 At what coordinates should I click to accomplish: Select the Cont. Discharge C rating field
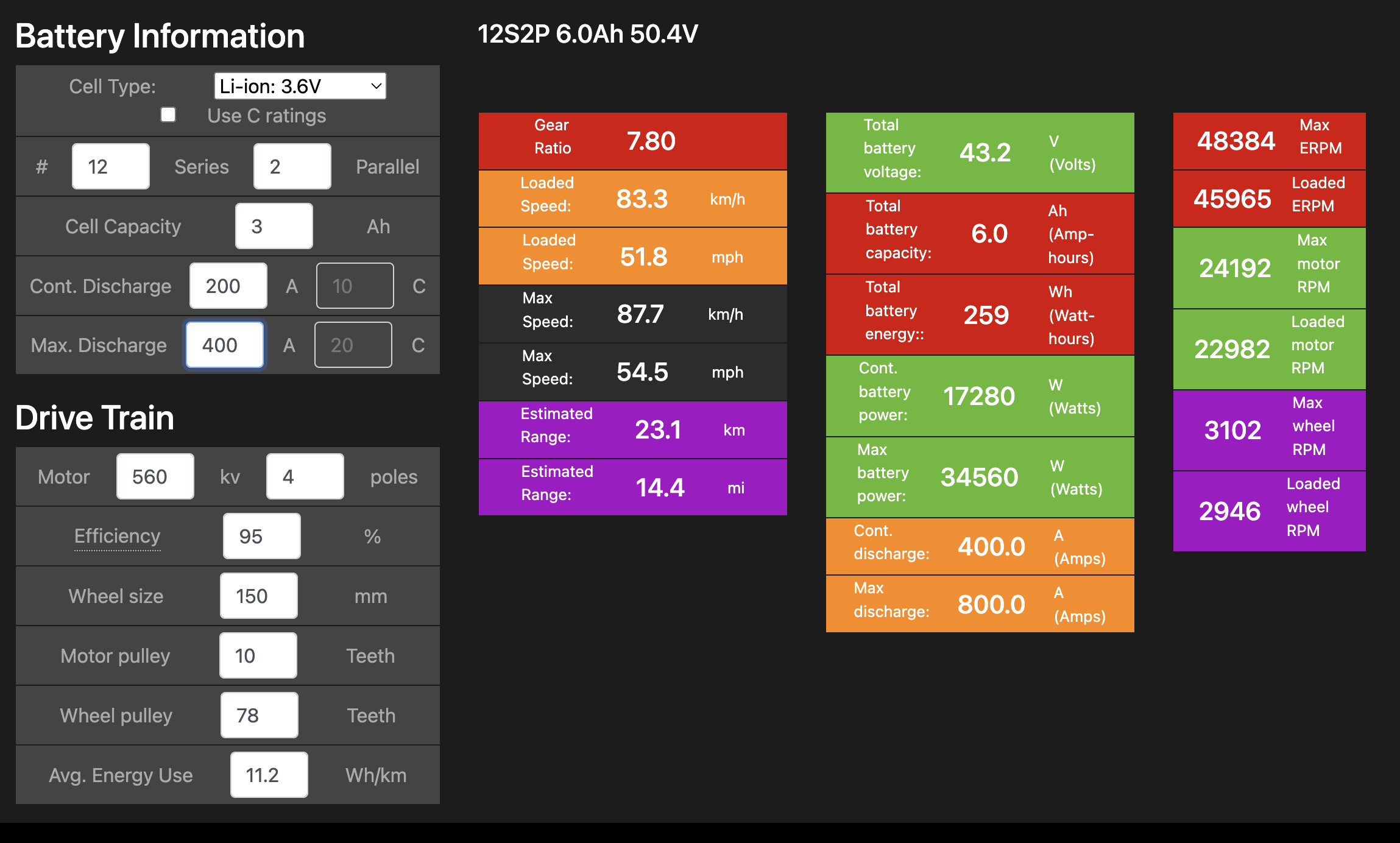pos(355,286)
